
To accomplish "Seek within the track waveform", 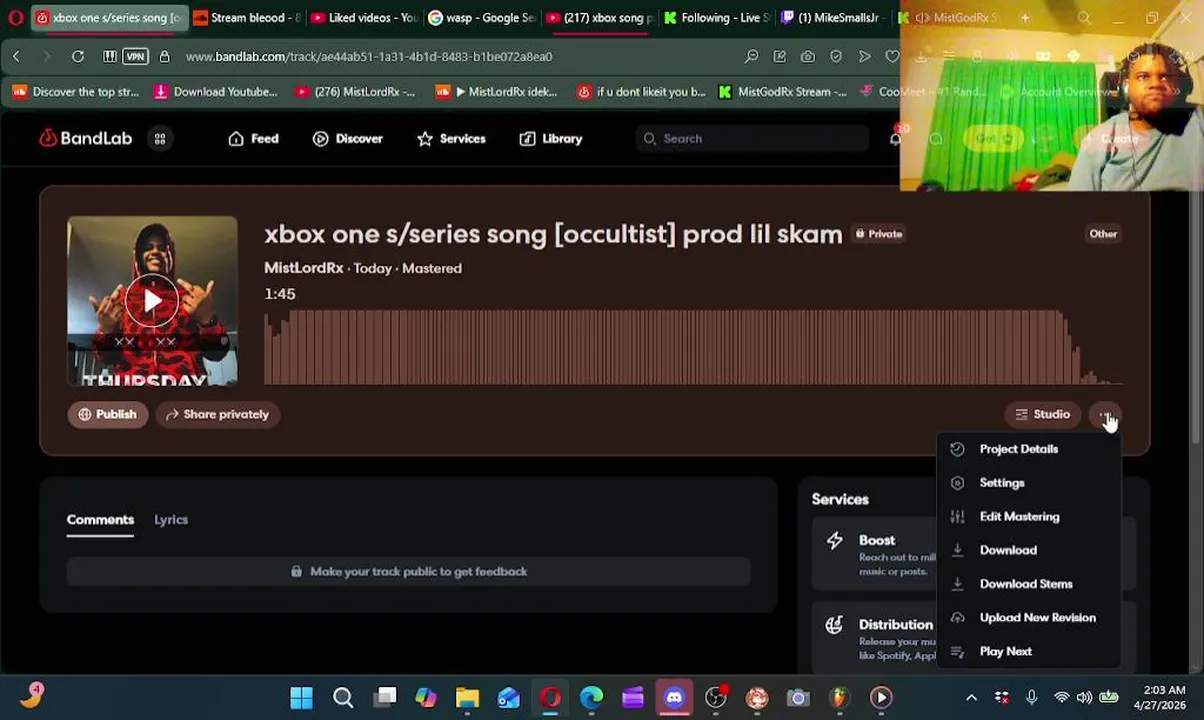I will (692, 347).
